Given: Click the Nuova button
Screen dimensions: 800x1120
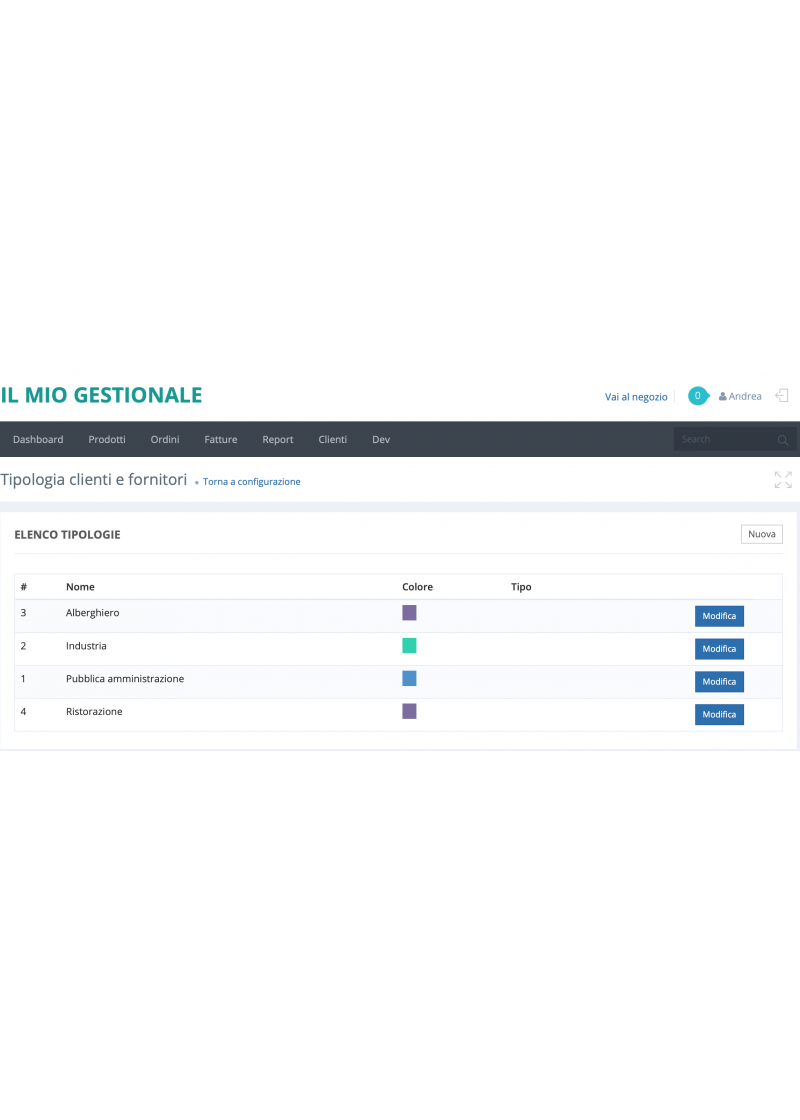Looking at the screenshot, I should [x=761, y=534].
